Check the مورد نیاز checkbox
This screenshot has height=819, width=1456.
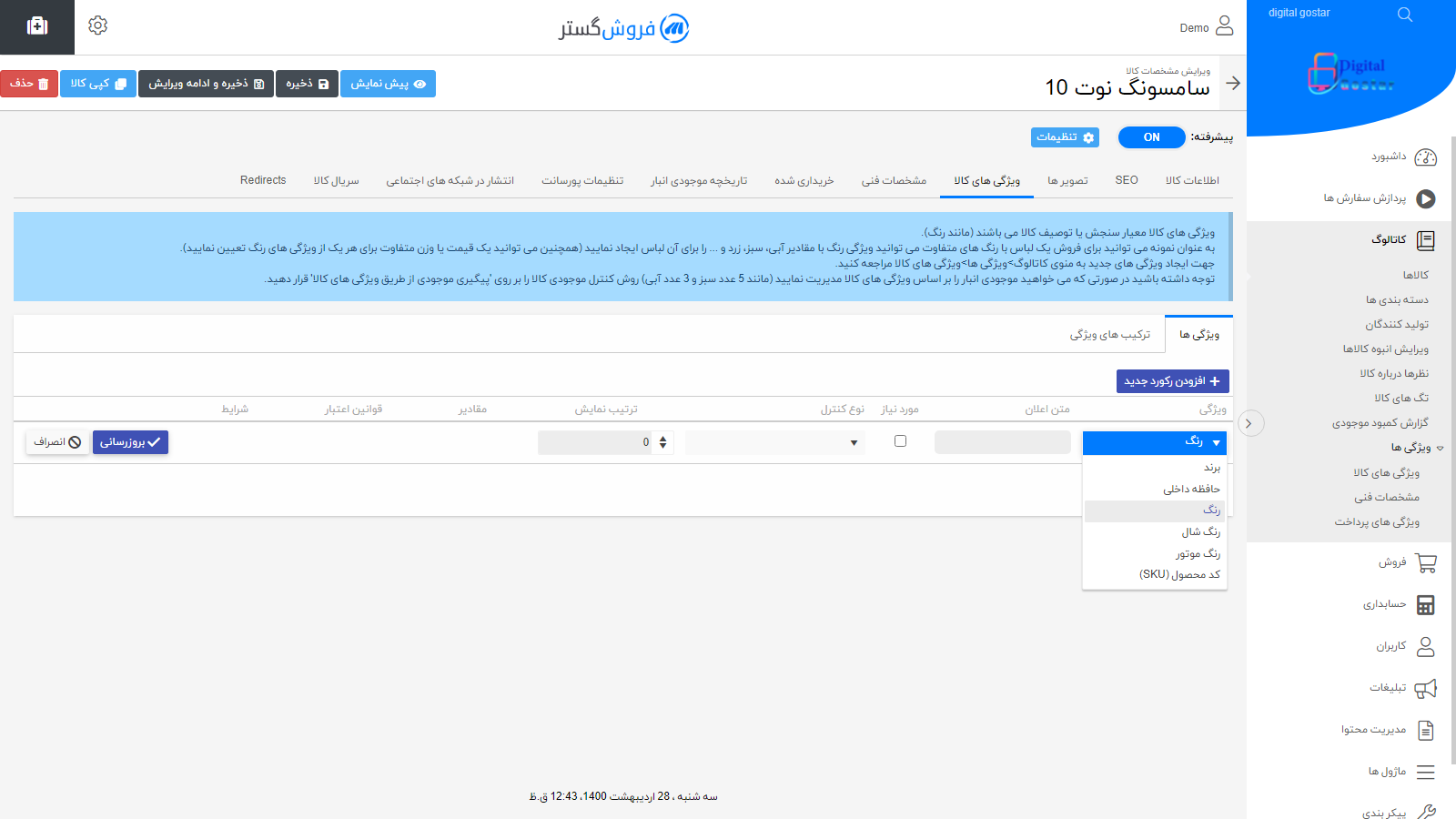click(900, 441)
